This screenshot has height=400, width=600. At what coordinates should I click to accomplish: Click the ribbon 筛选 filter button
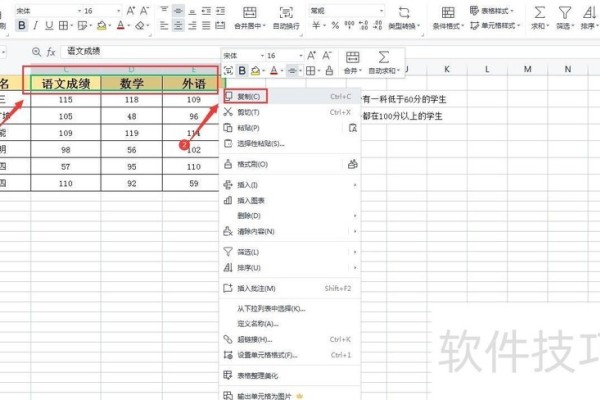coord(565,18)
